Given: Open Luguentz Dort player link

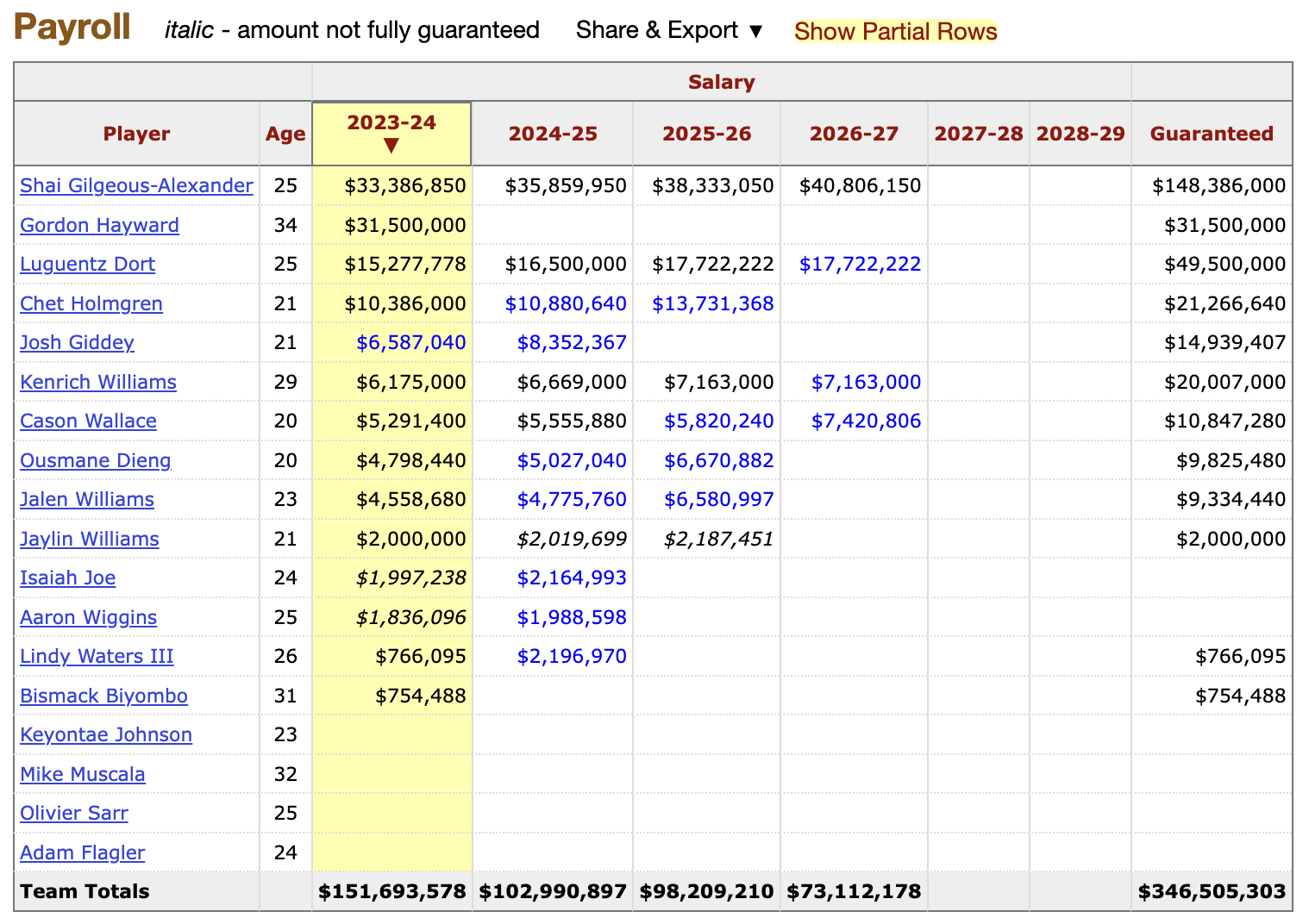Looking at the screenshot, I should tap(87, 264).
